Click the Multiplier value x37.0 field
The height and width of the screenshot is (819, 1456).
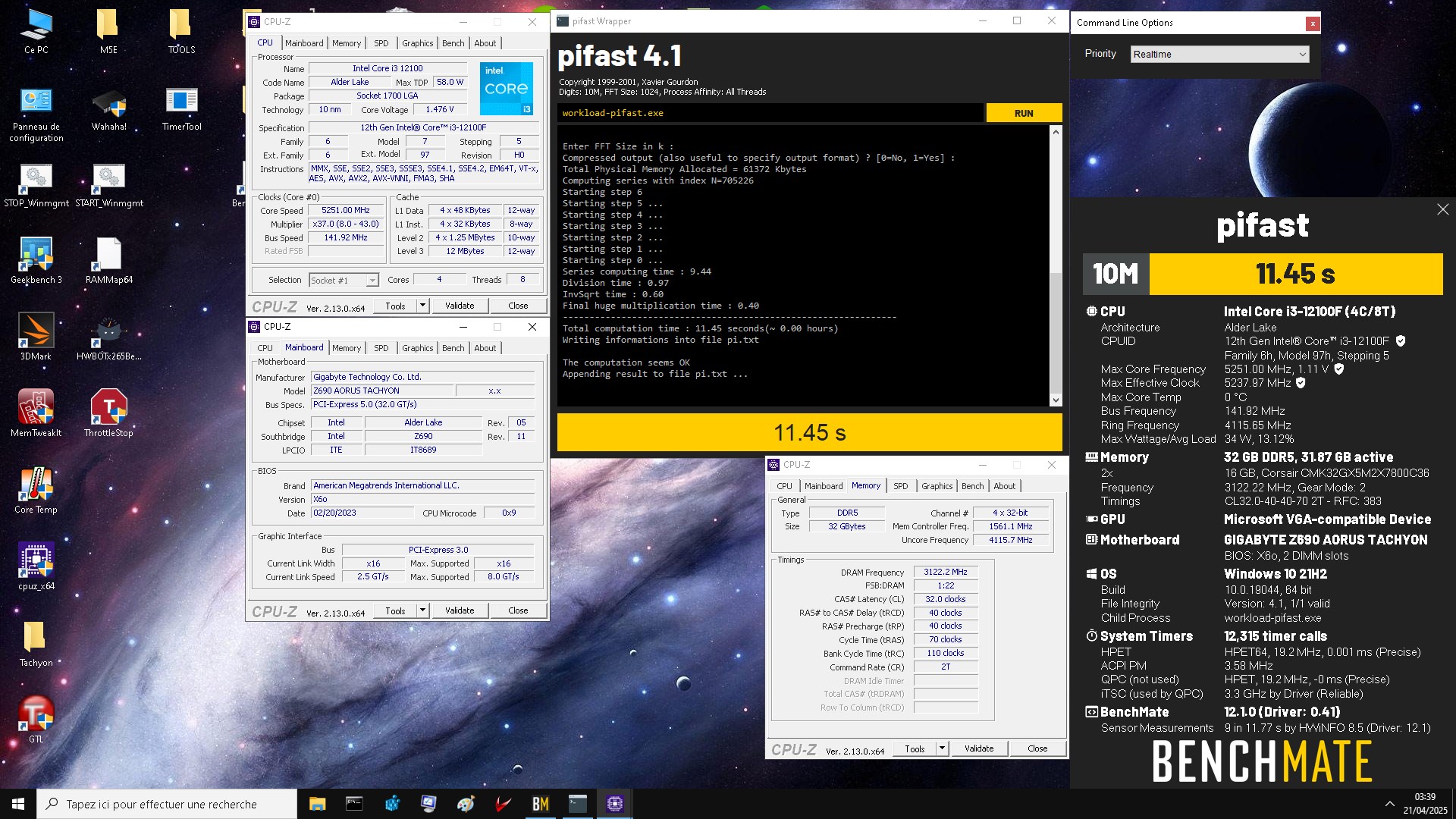(345, 224)
